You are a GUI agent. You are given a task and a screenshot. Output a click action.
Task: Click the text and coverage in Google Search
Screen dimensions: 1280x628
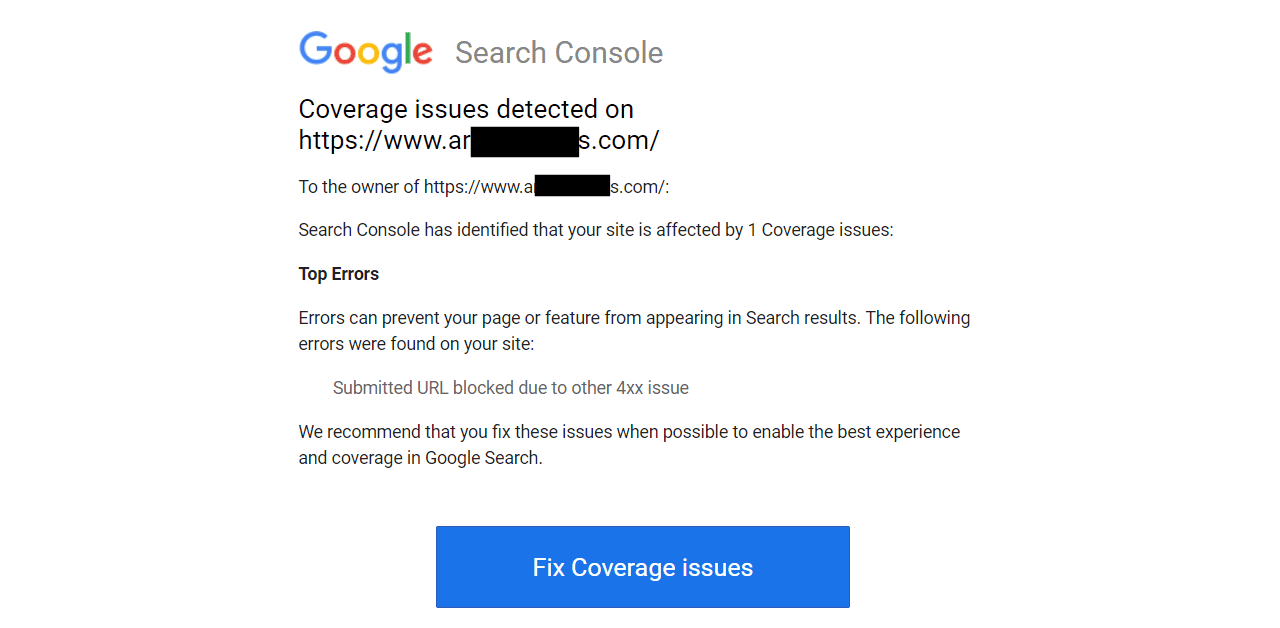420,458
